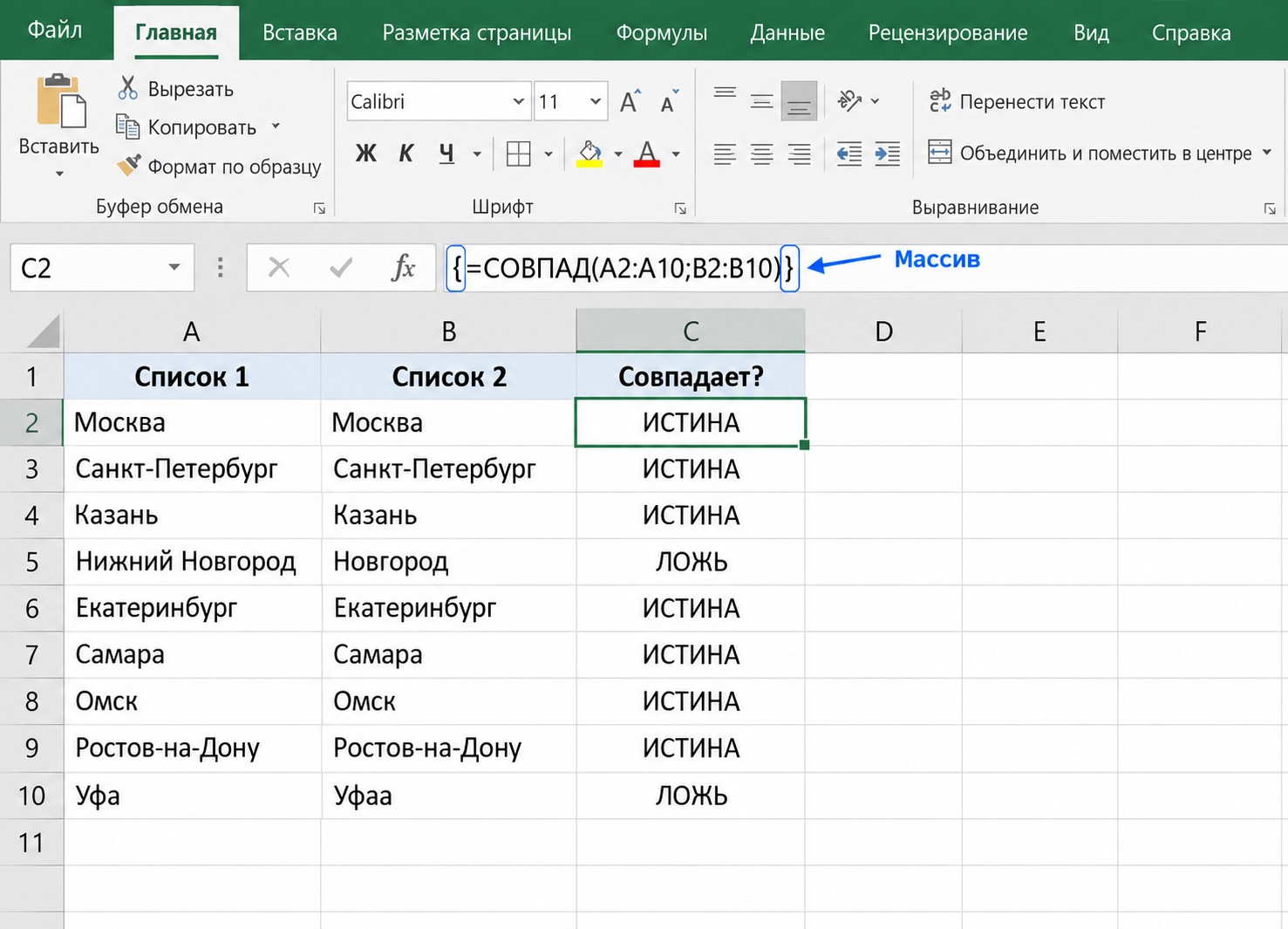Click the Cut (Вырезать) scissors icon
This screenshot has width=1288, height=929.
click(128, 88)
